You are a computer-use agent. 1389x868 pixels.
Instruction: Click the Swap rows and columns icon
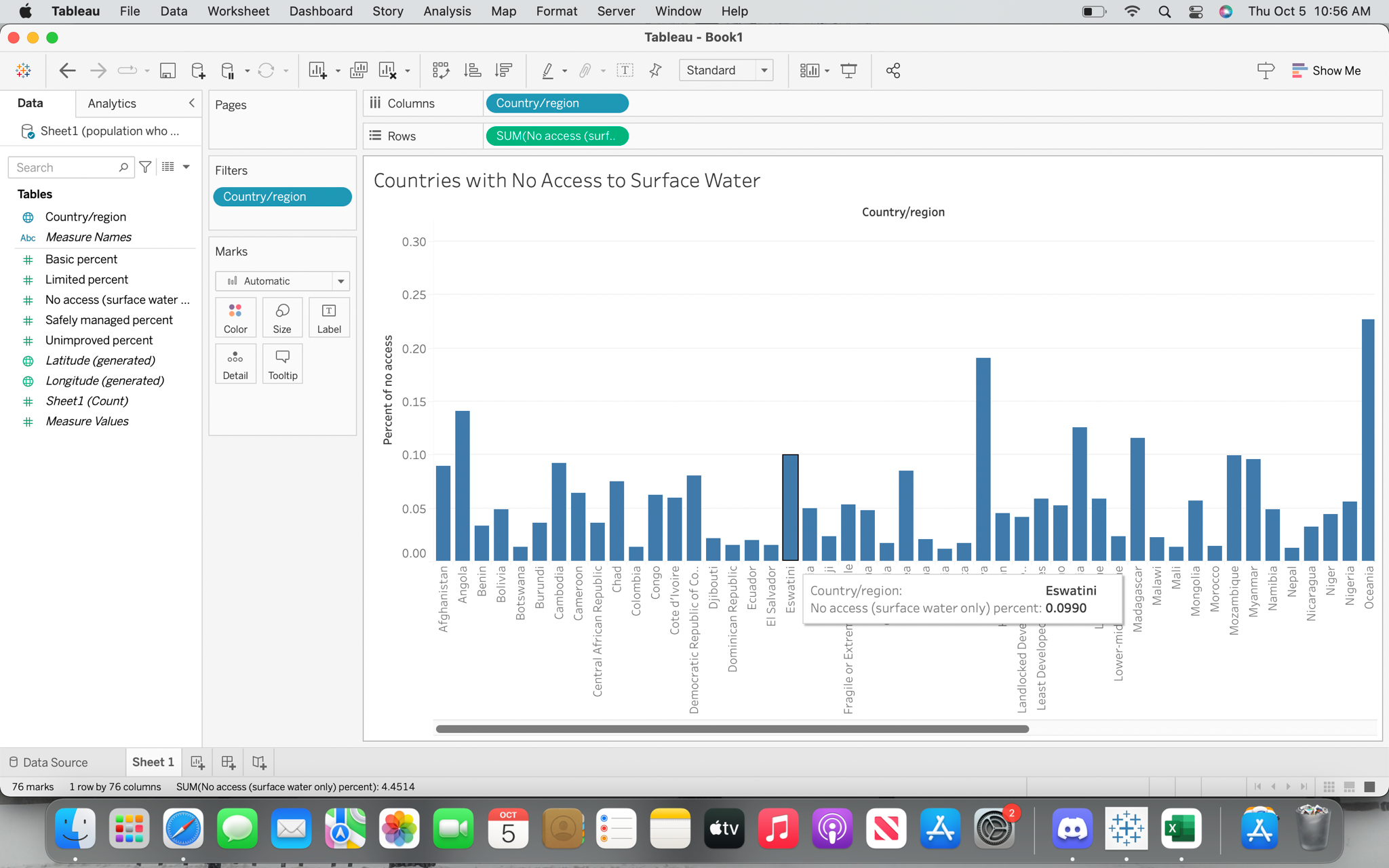(x=441, y=71)
